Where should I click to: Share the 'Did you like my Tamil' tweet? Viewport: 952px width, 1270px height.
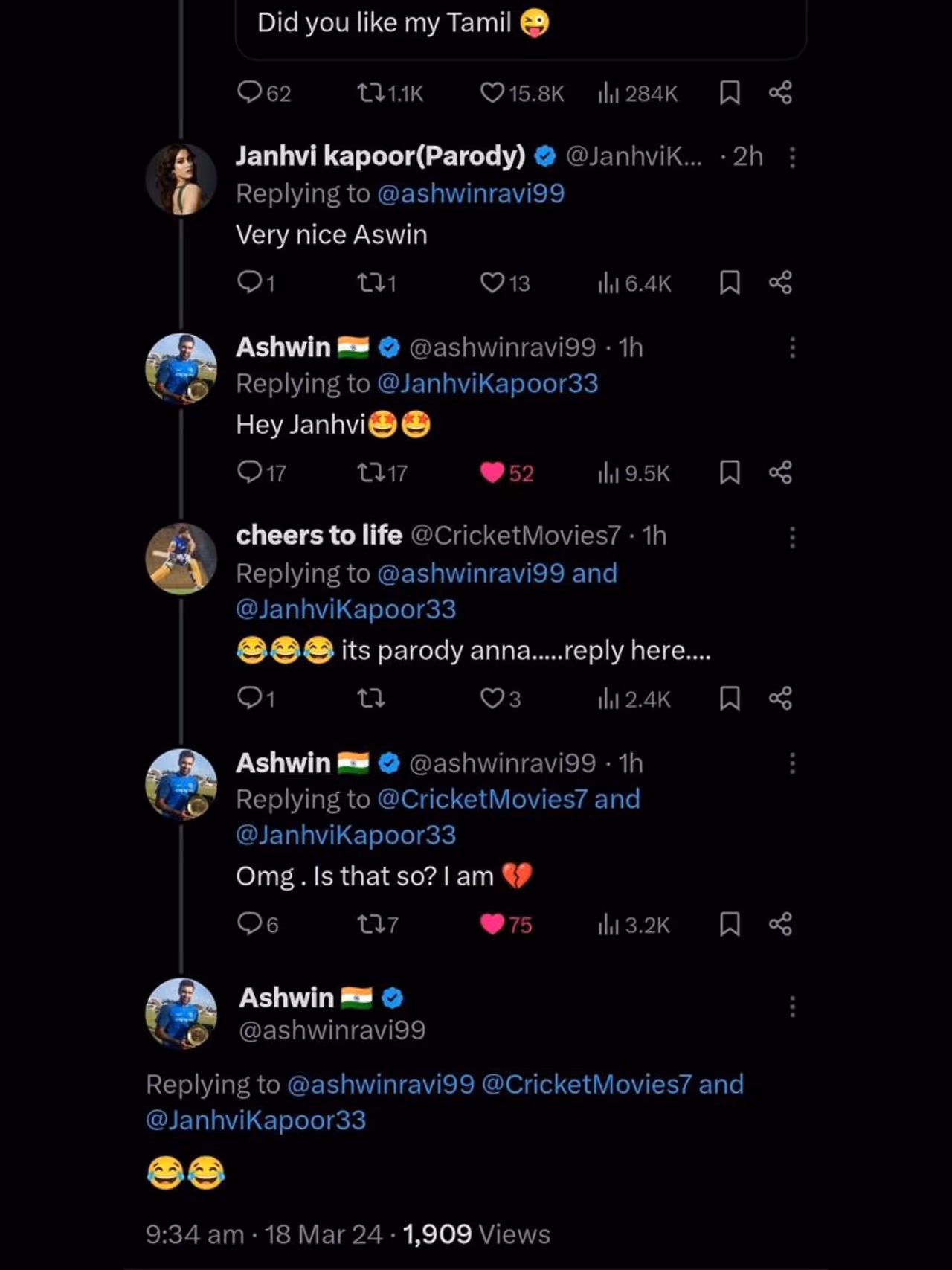pyautogui.click(x=780, y=93)
